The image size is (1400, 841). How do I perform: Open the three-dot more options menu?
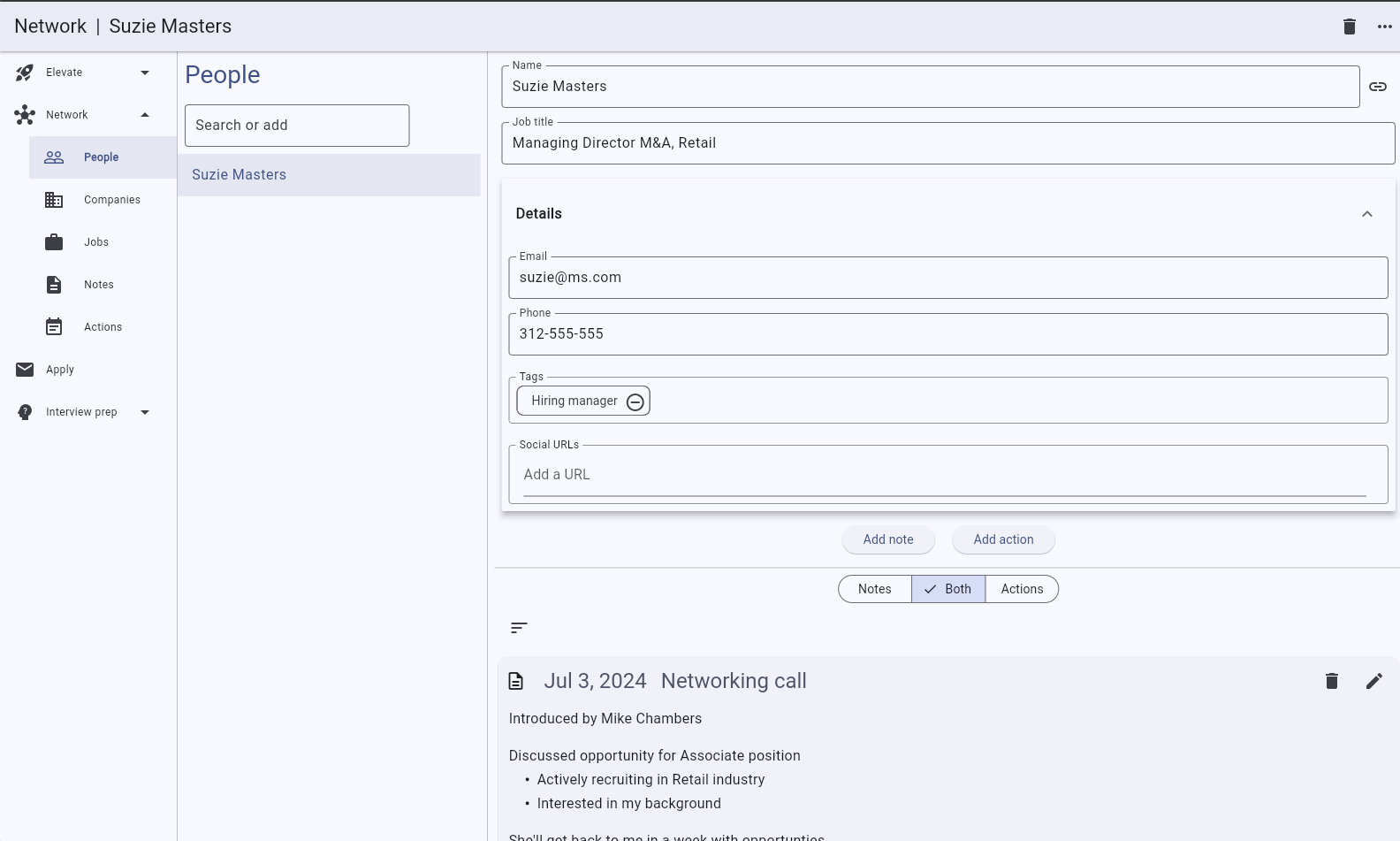(x=1384, y=27)
